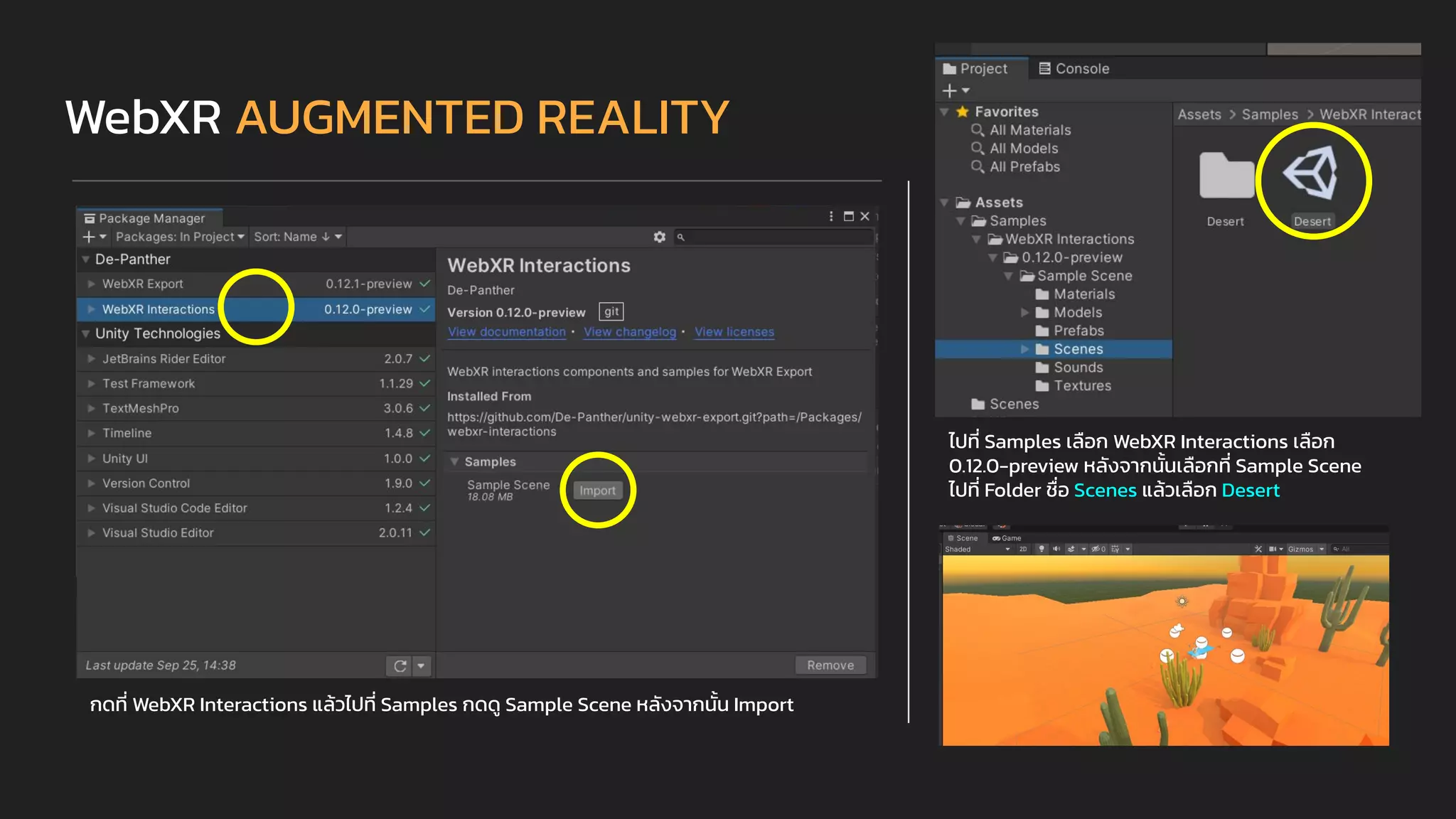The height and width of the screenshot is (819, 1456).
Task: Collapse the Favorites tree node
Action: [945, 112]
